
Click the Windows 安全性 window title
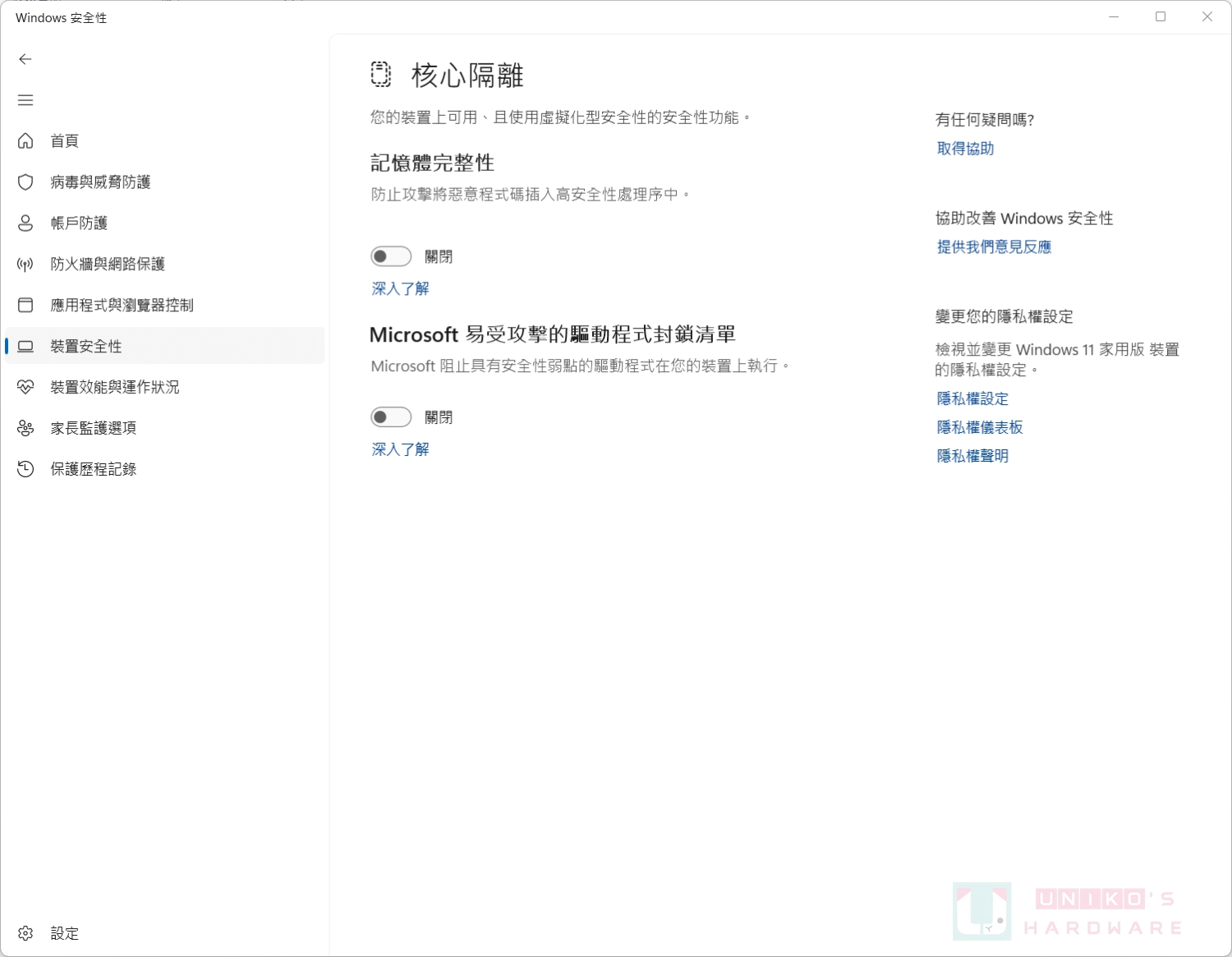[x=62, y=18]
